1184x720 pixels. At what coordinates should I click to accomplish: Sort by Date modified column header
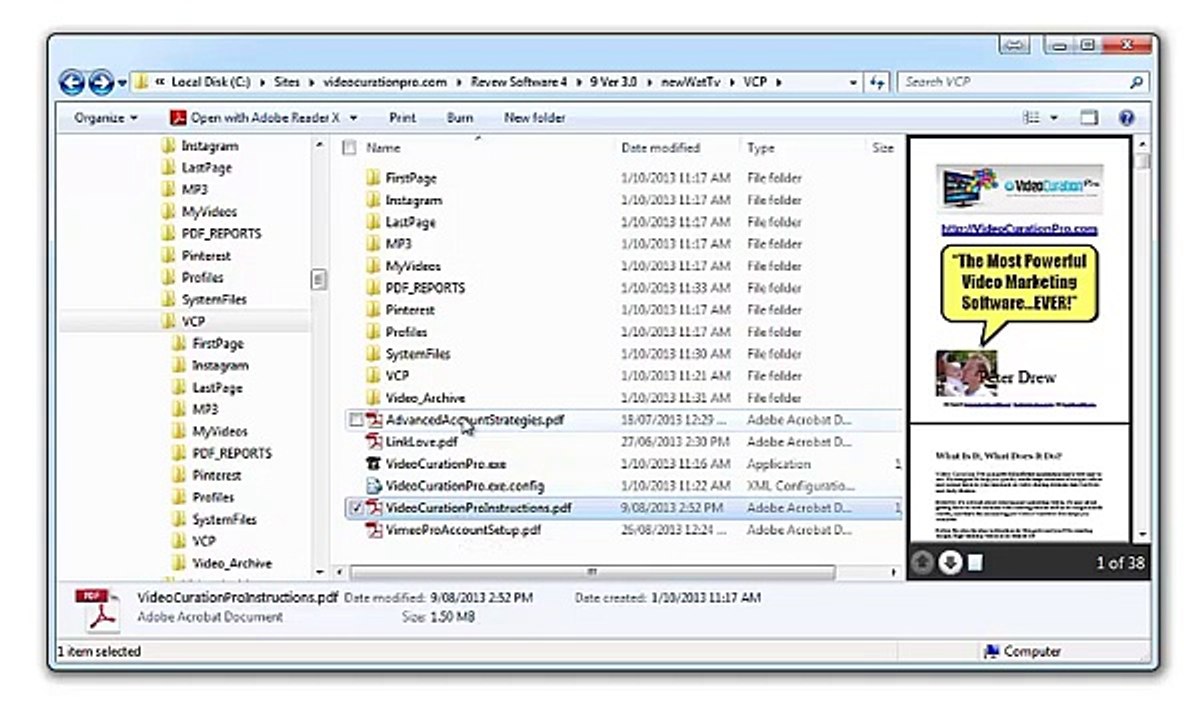coord(661,148)
